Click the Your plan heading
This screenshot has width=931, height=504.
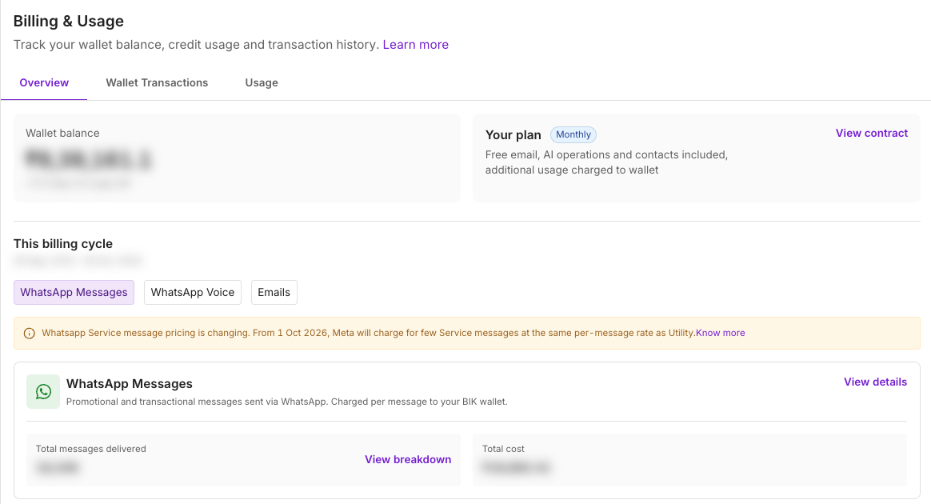tap(513, 135)
